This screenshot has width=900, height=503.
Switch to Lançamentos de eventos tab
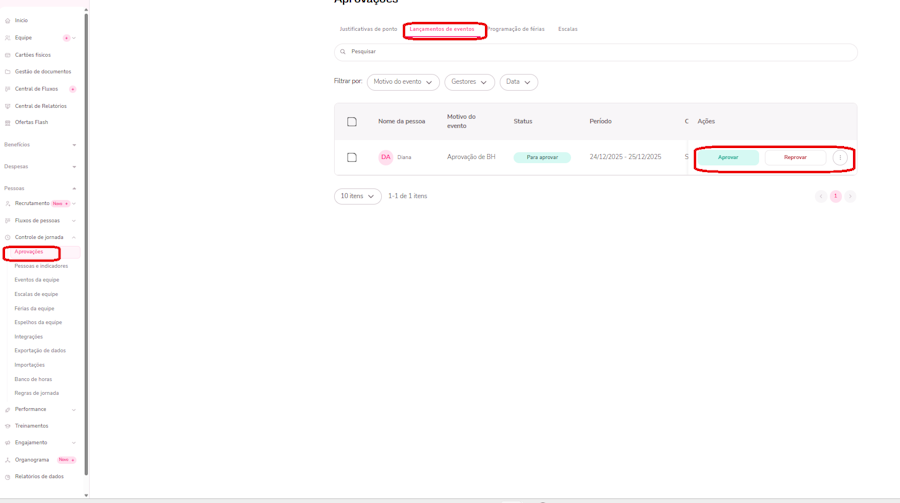[442, 29]
